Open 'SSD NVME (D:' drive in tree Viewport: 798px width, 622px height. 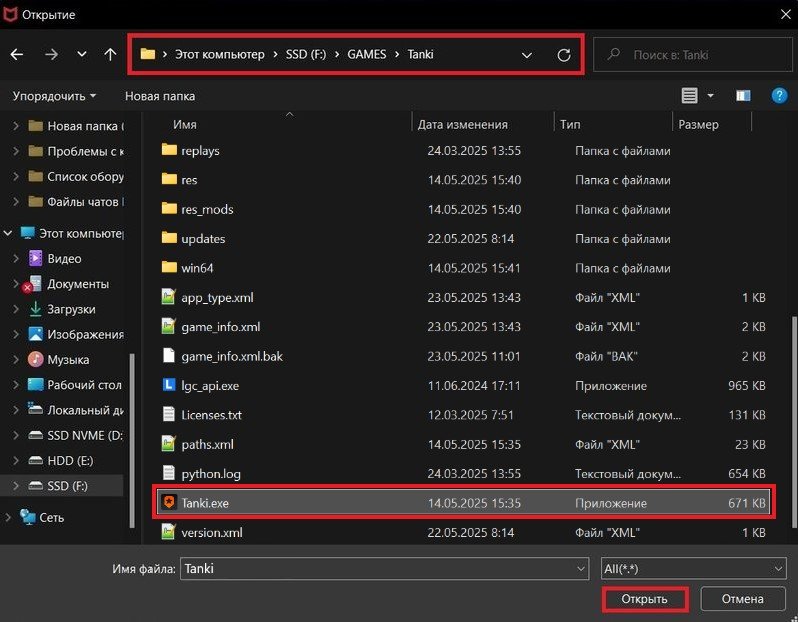coord(75,435)
